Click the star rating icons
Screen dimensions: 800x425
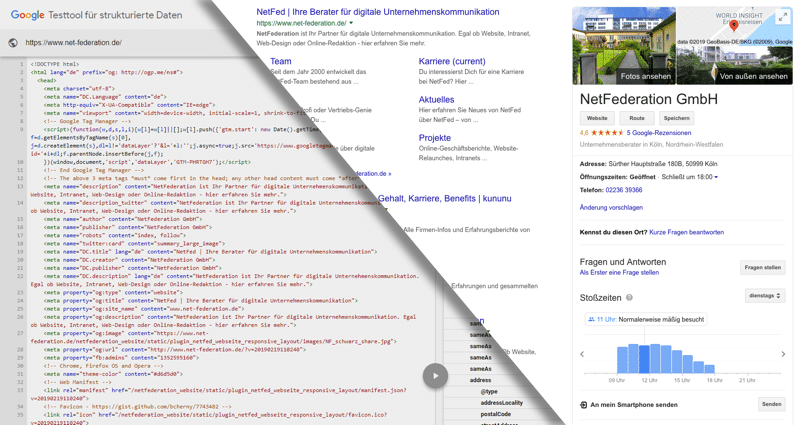(607, 133)
